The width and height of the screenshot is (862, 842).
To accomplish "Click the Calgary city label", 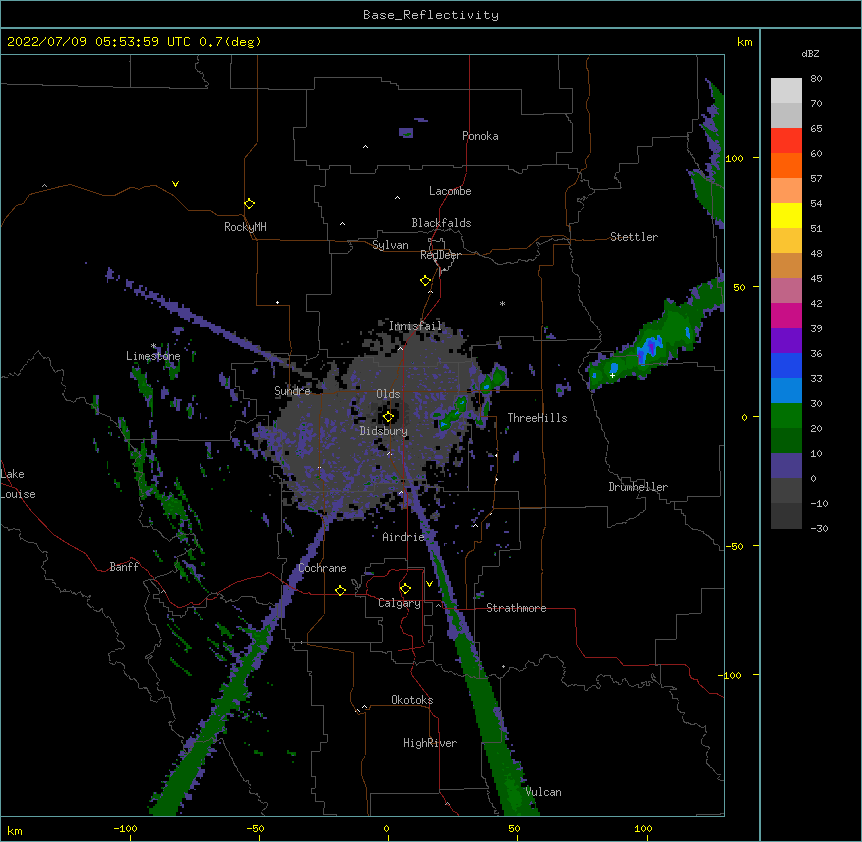I will [399, 603].
